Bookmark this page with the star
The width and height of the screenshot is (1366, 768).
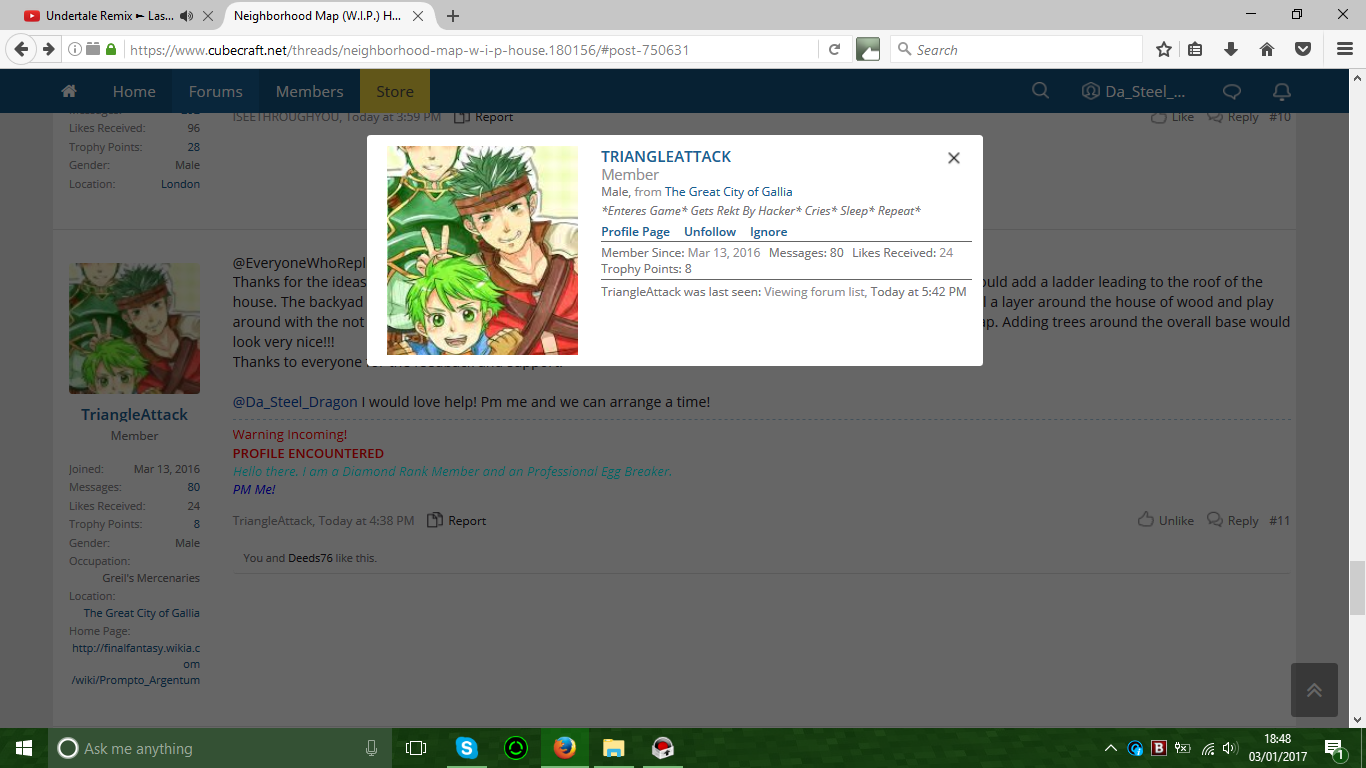pos(1164,50)
